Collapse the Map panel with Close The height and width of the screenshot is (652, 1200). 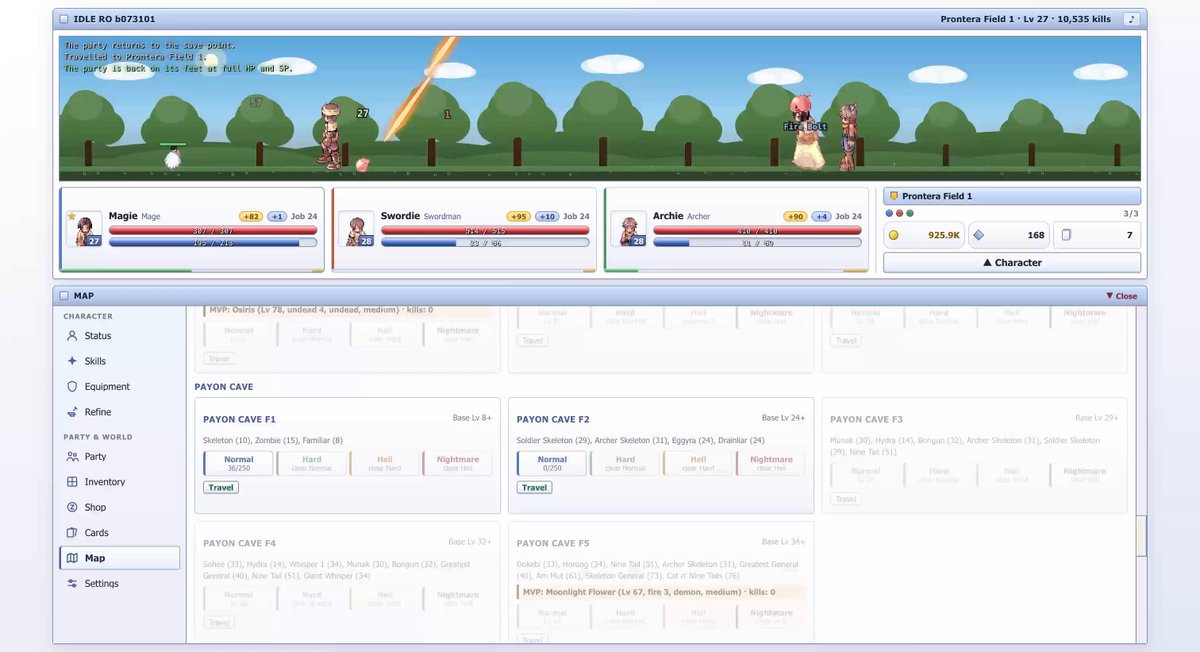tap(1122, 296)
